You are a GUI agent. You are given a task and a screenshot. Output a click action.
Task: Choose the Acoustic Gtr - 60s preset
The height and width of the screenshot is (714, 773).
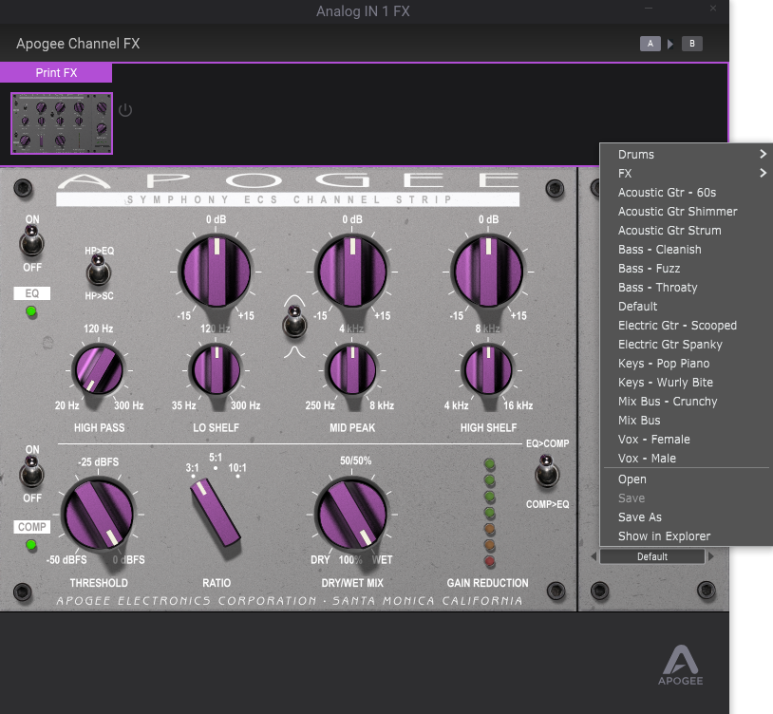688,192
